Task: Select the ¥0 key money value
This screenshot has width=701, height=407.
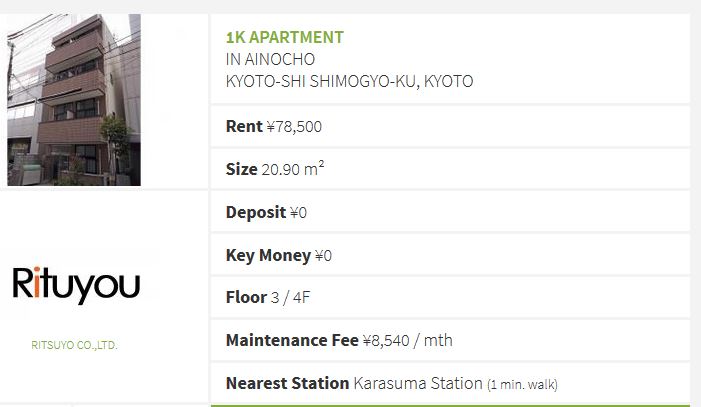Action: pyautogui.click(x=323, y=256)
